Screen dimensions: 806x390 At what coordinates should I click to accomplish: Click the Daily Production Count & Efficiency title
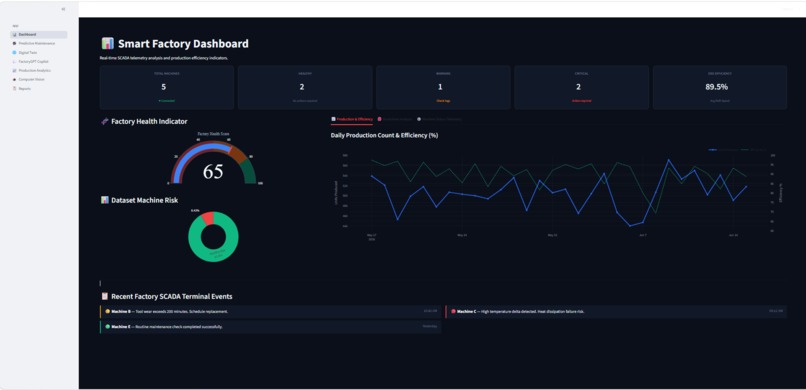click(384, 136)
